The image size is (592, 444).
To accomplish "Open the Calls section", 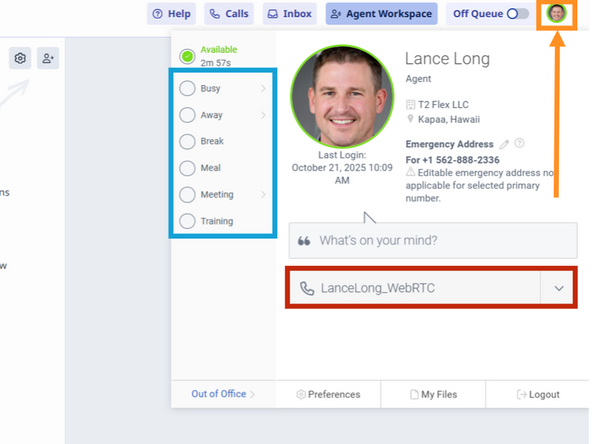I will (x=229, y=14).
